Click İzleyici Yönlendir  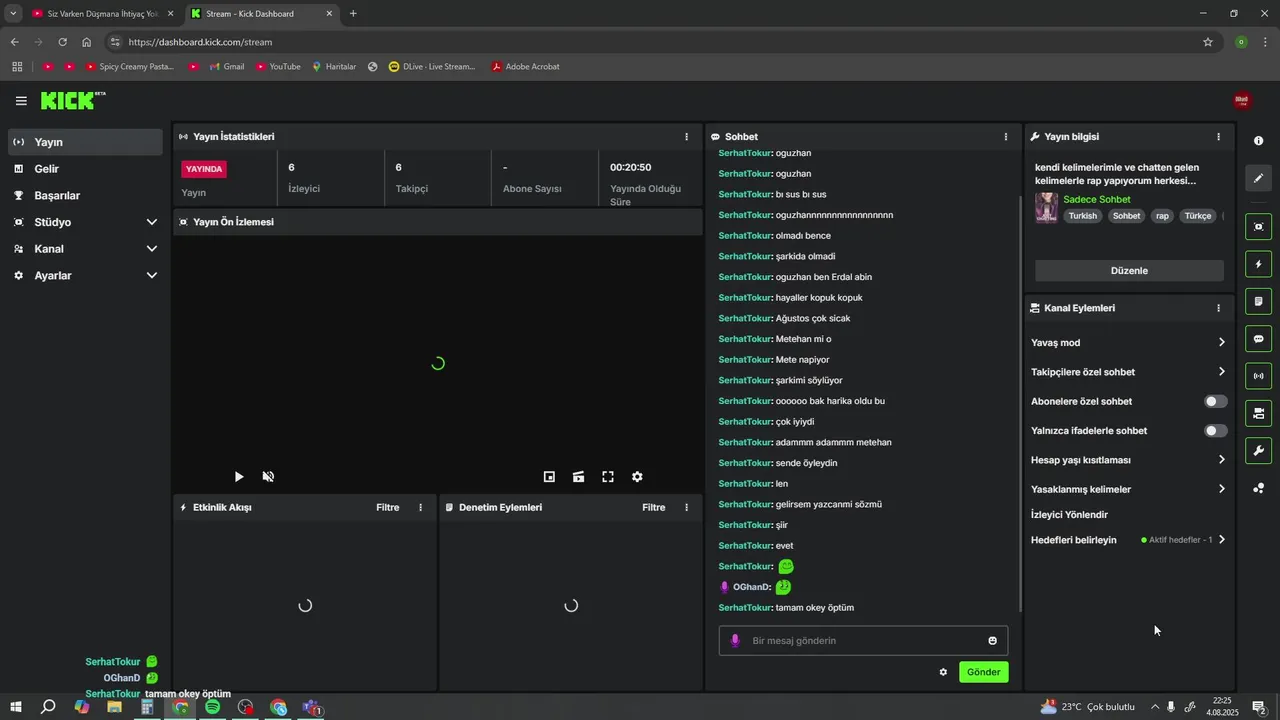(1069, 514)
